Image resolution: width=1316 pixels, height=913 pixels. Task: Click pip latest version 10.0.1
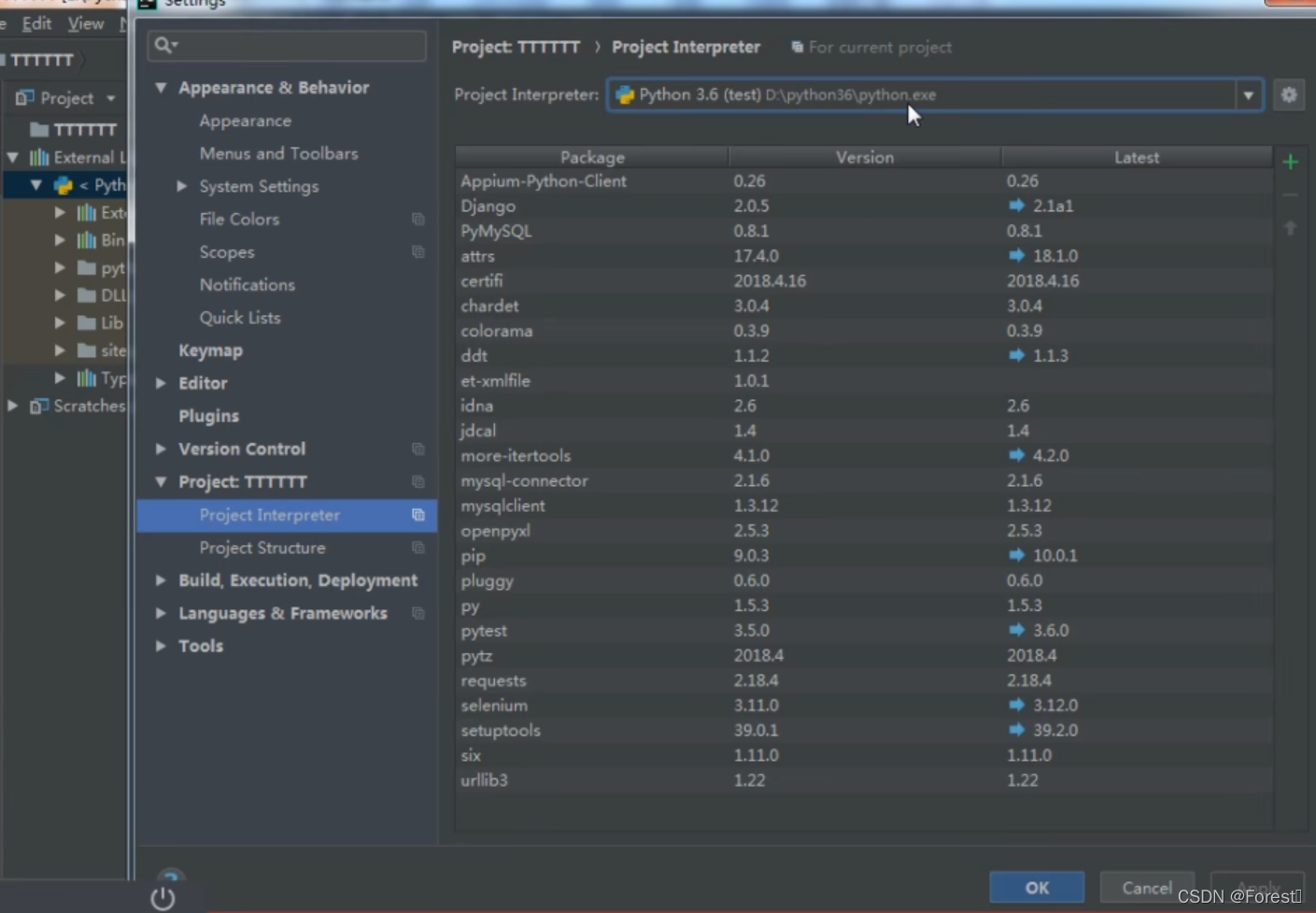1054,555
